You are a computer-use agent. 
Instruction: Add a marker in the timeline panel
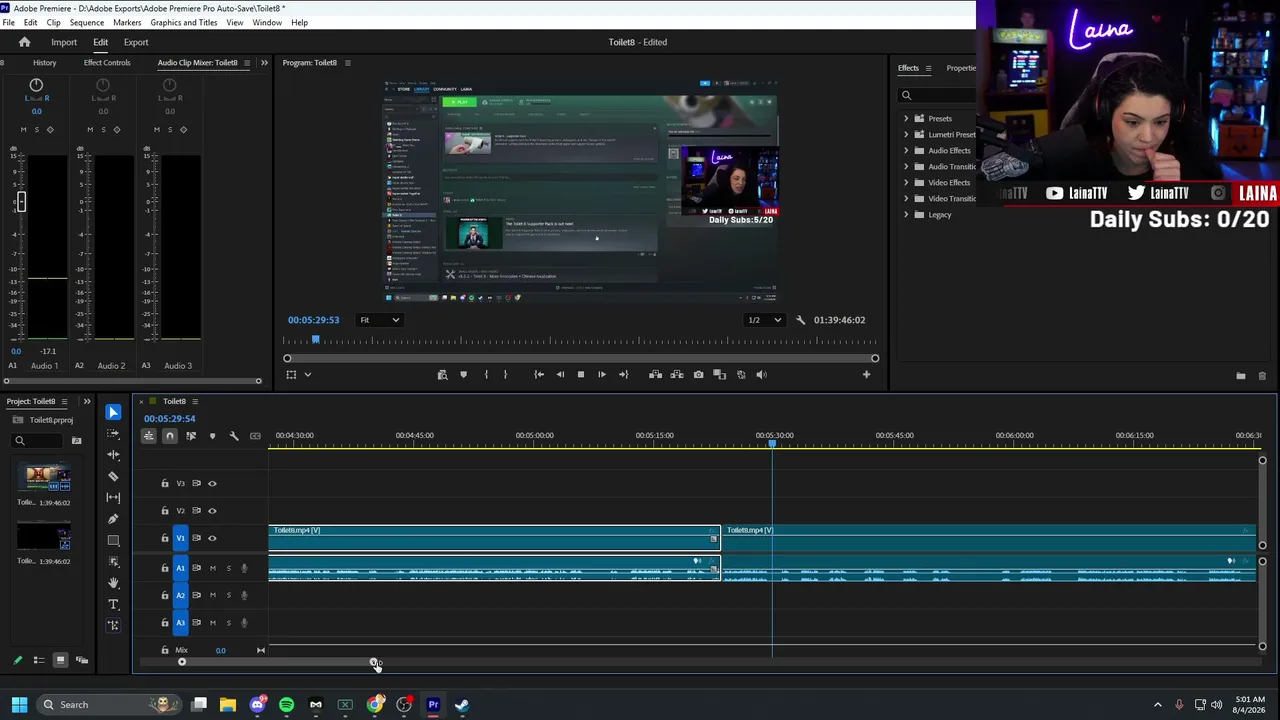click(212, 435)
